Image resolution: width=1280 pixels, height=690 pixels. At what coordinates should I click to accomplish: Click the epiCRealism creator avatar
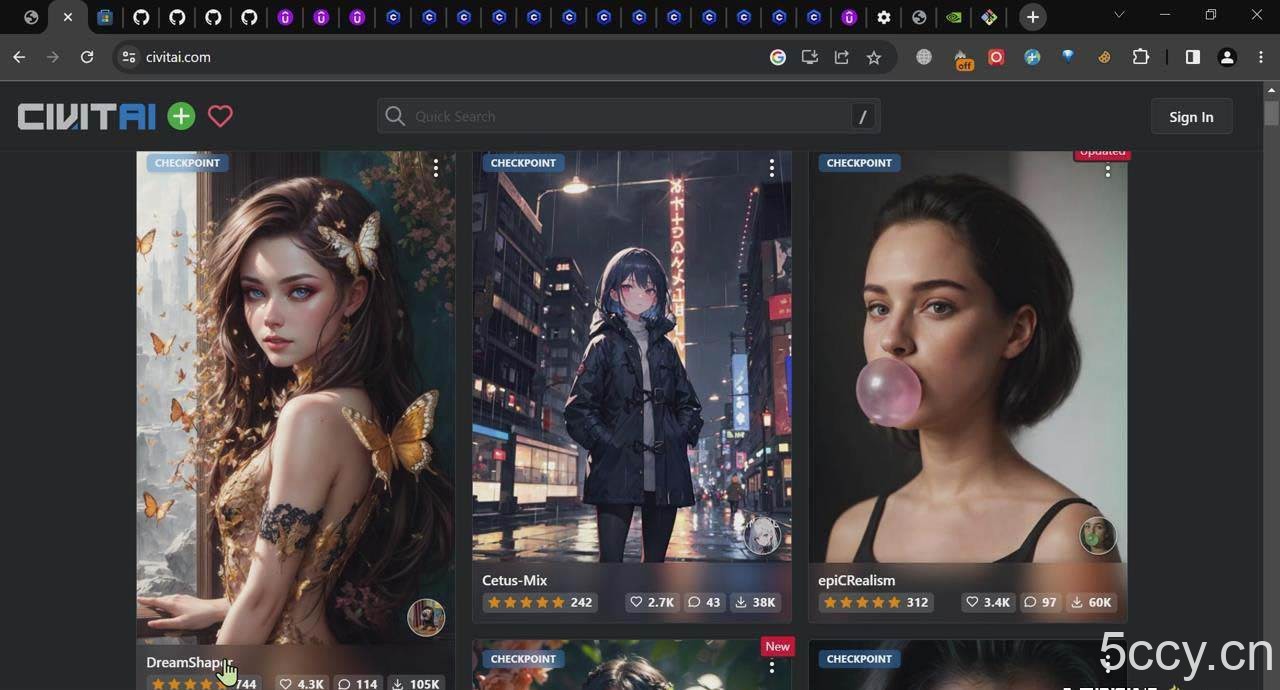click(1097, 536)
